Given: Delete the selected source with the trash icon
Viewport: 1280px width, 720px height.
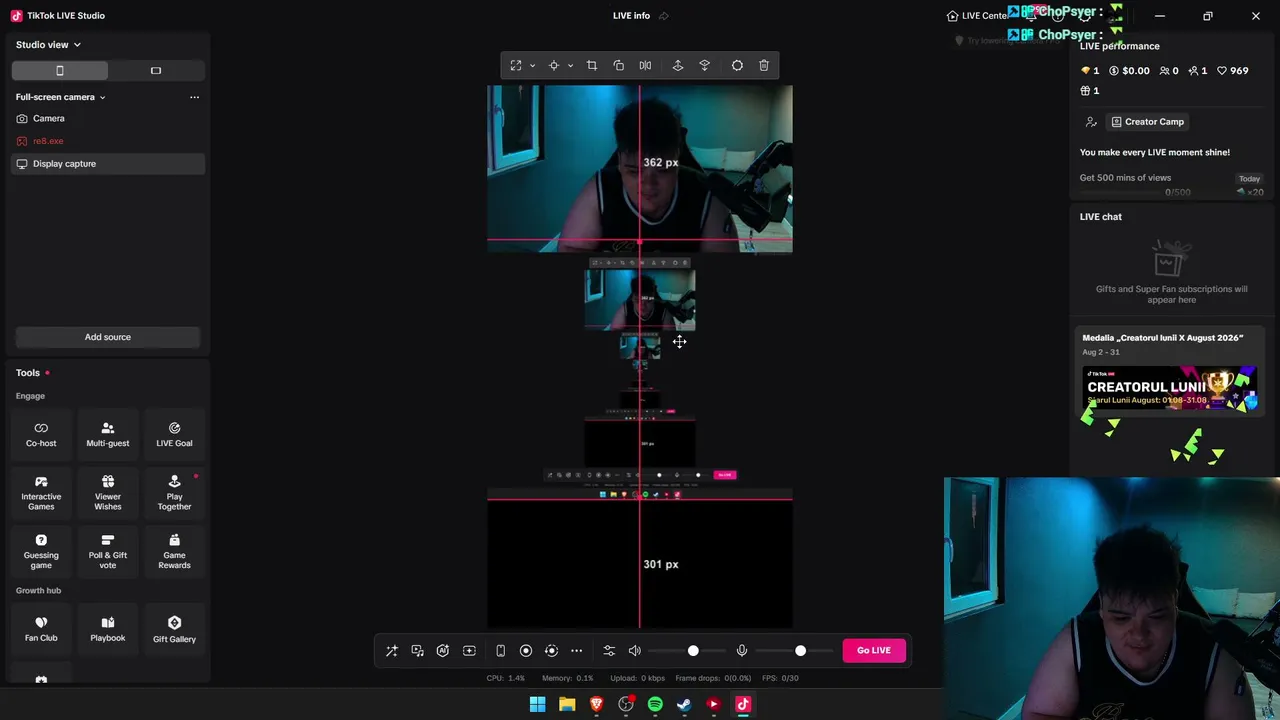Looking at the screenshot, I should 764,66.
